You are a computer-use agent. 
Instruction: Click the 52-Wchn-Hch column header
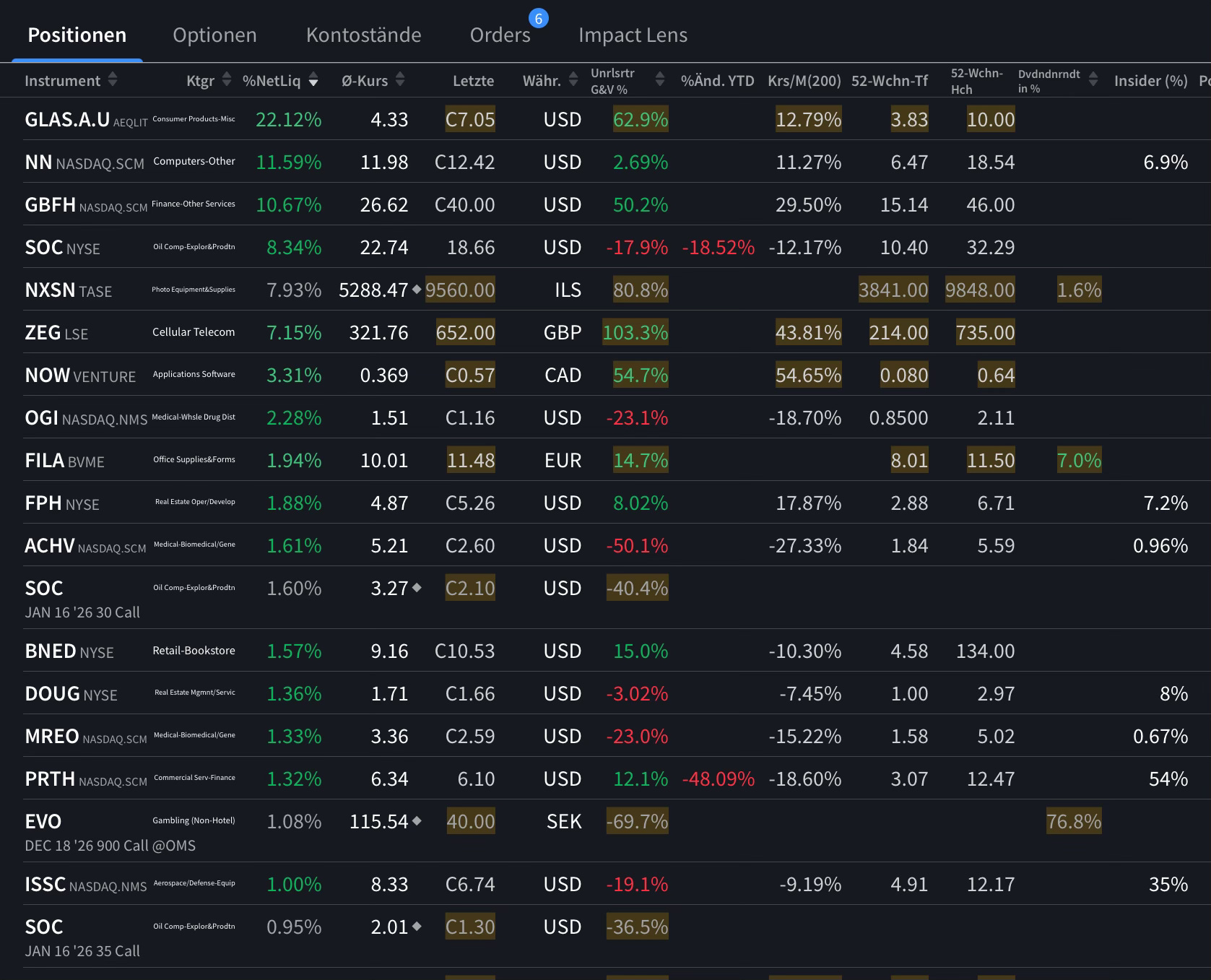(x=976, y=81)
